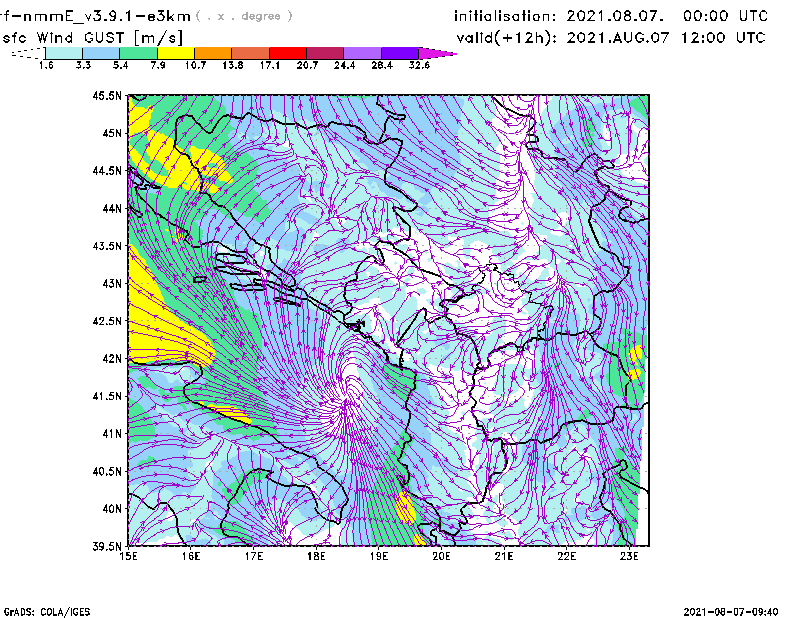Click the '5.4' colorbar value
Viewport: 800px width, 618px height.
pos(120,65)
